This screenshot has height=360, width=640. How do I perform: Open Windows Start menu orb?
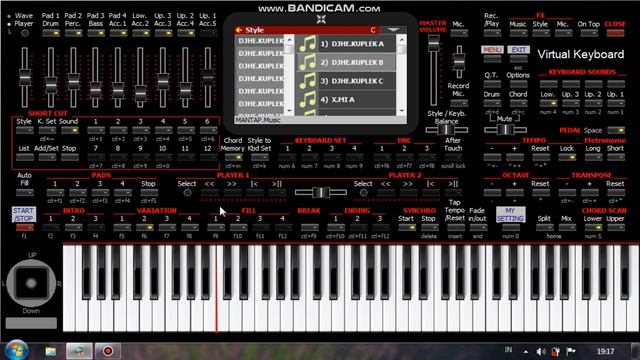pos(16,351)
